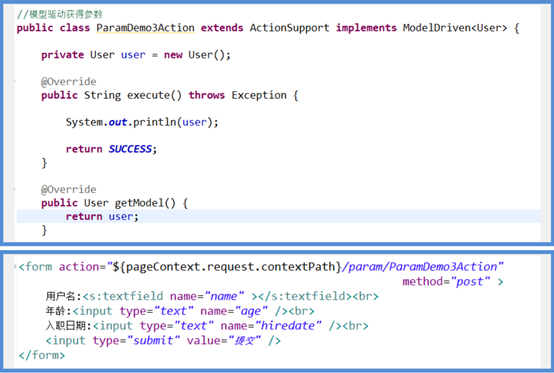Click the fold marker beside the opening form tag
Viewport: 554px width, 373px height.
(15, 266)
